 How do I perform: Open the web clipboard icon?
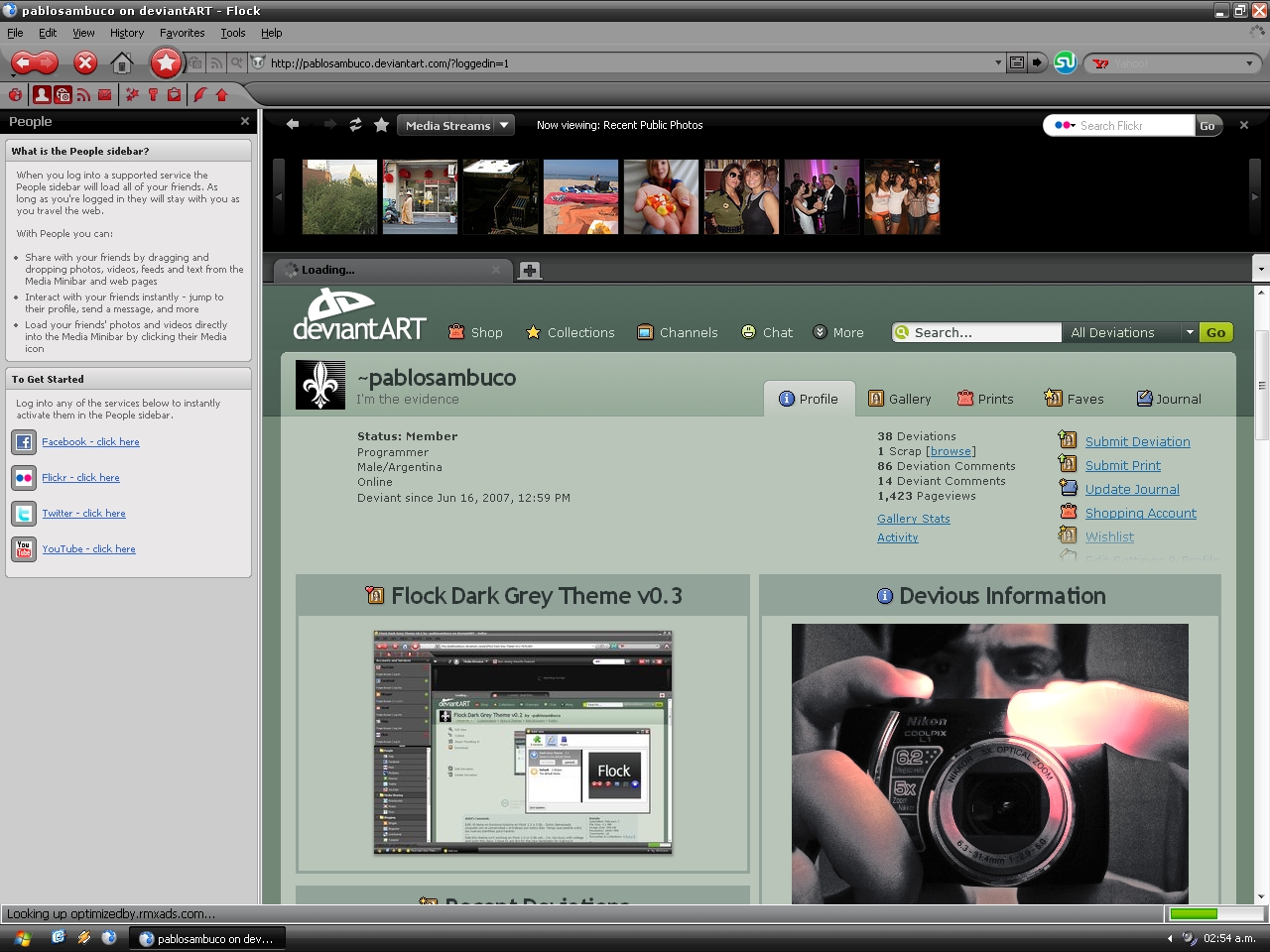click(x=173, y=95)
